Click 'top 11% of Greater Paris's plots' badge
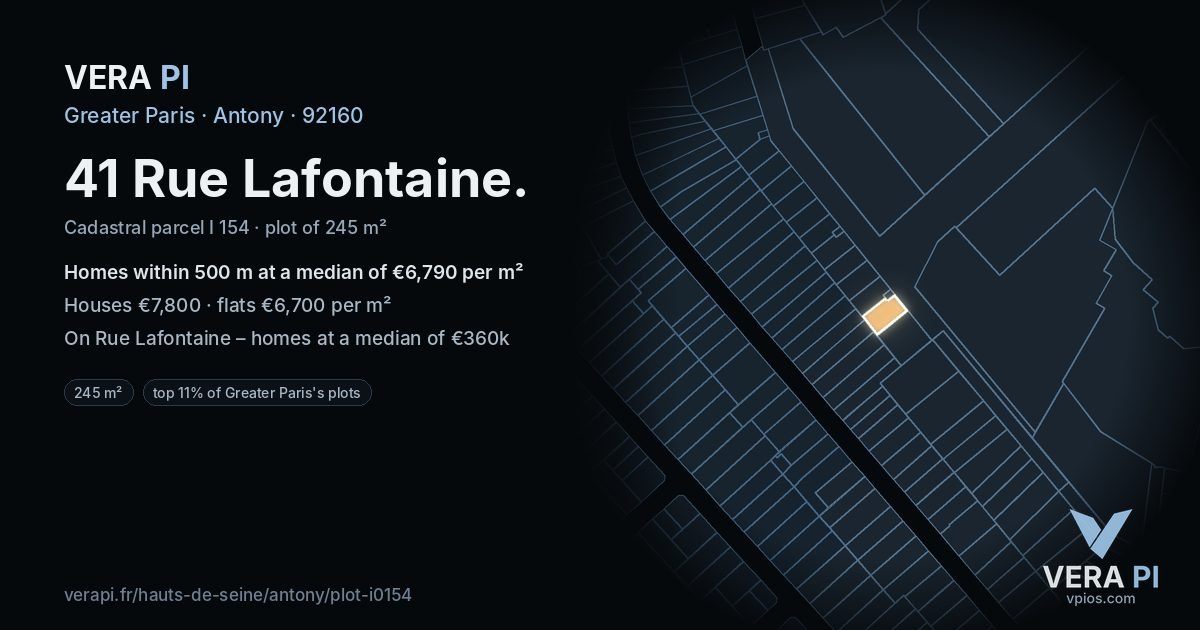The image size is (1200, 630). click(257, 393)
